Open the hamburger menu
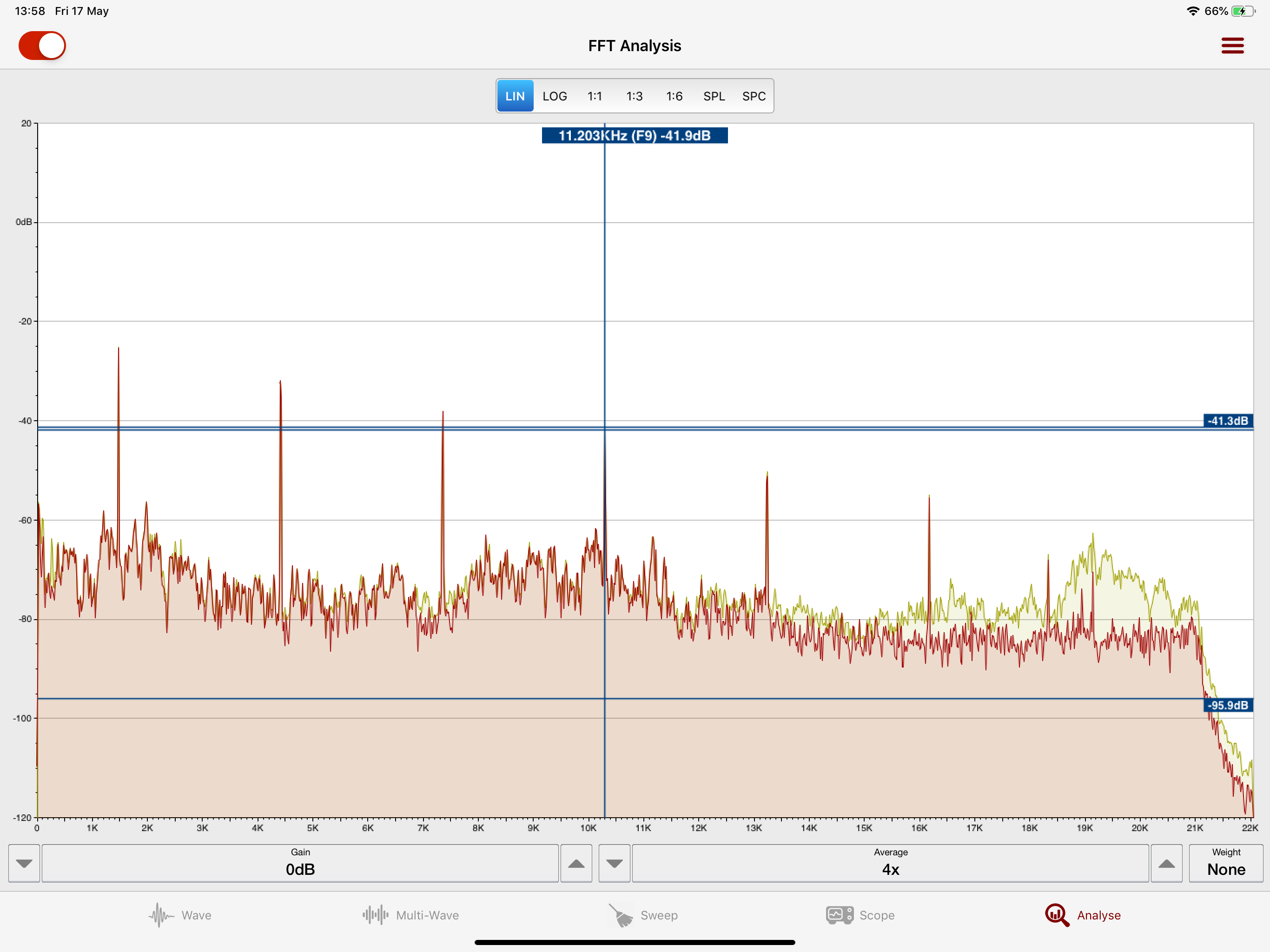1270x952 pixels. (1232, 46)
